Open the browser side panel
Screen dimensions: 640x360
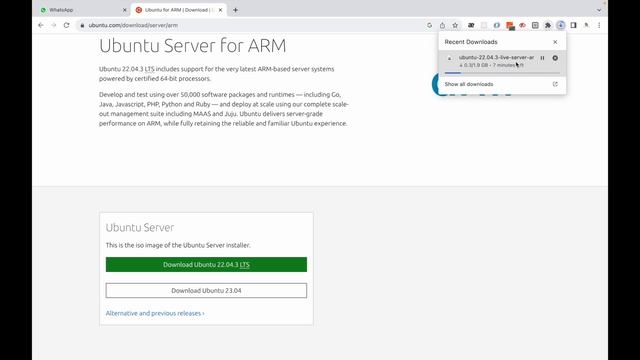coord(573,25)
